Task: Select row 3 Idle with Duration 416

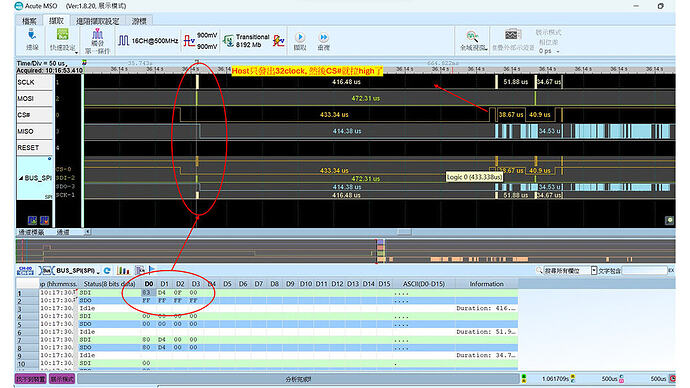Action: pyautogui.click(x=267, y=308)
